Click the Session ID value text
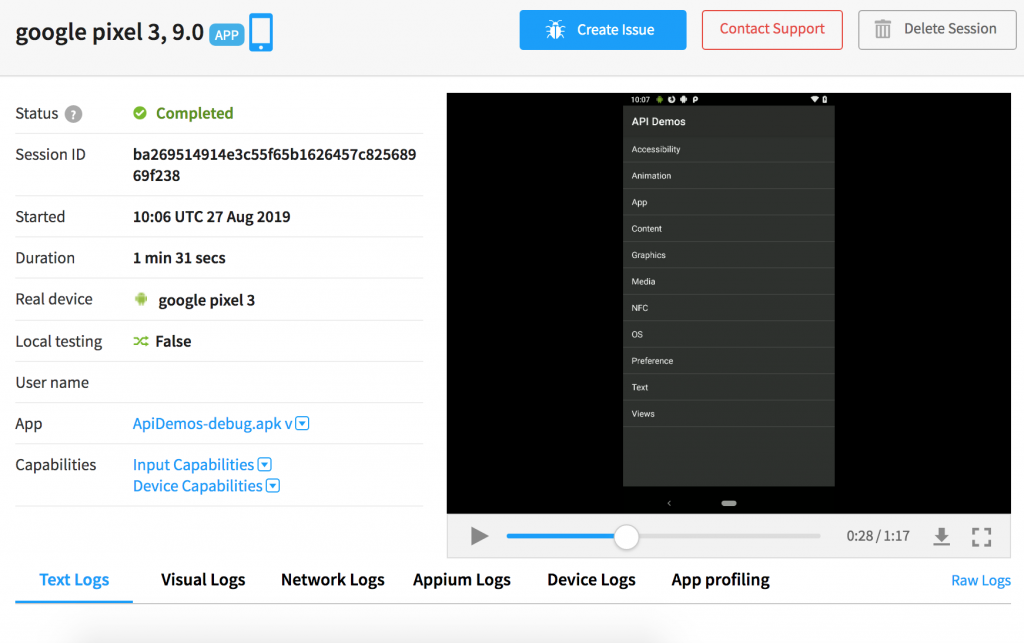The width and height of the screenshot is (1024, 643). tap(274, 165)
